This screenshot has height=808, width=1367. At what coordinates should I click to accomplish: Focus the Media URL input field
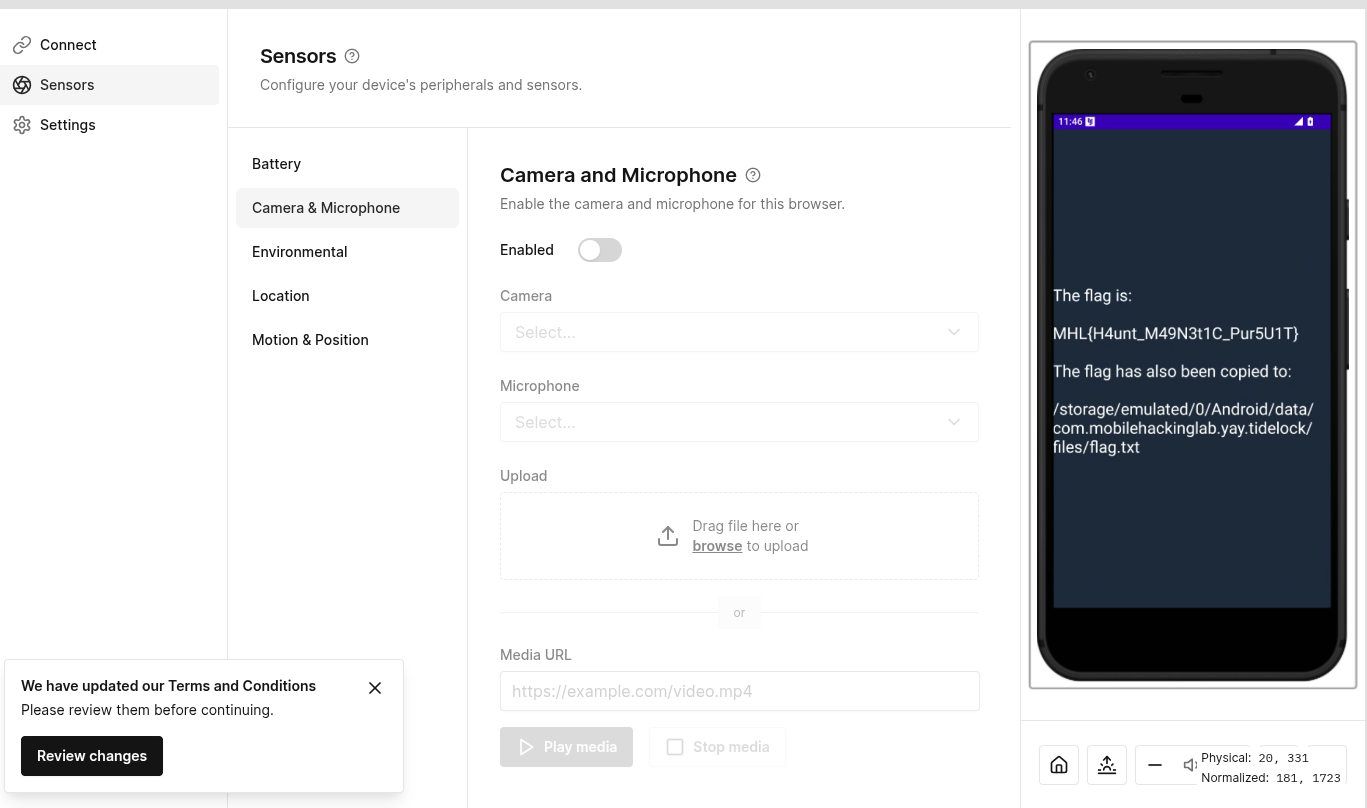coord(739,691)
